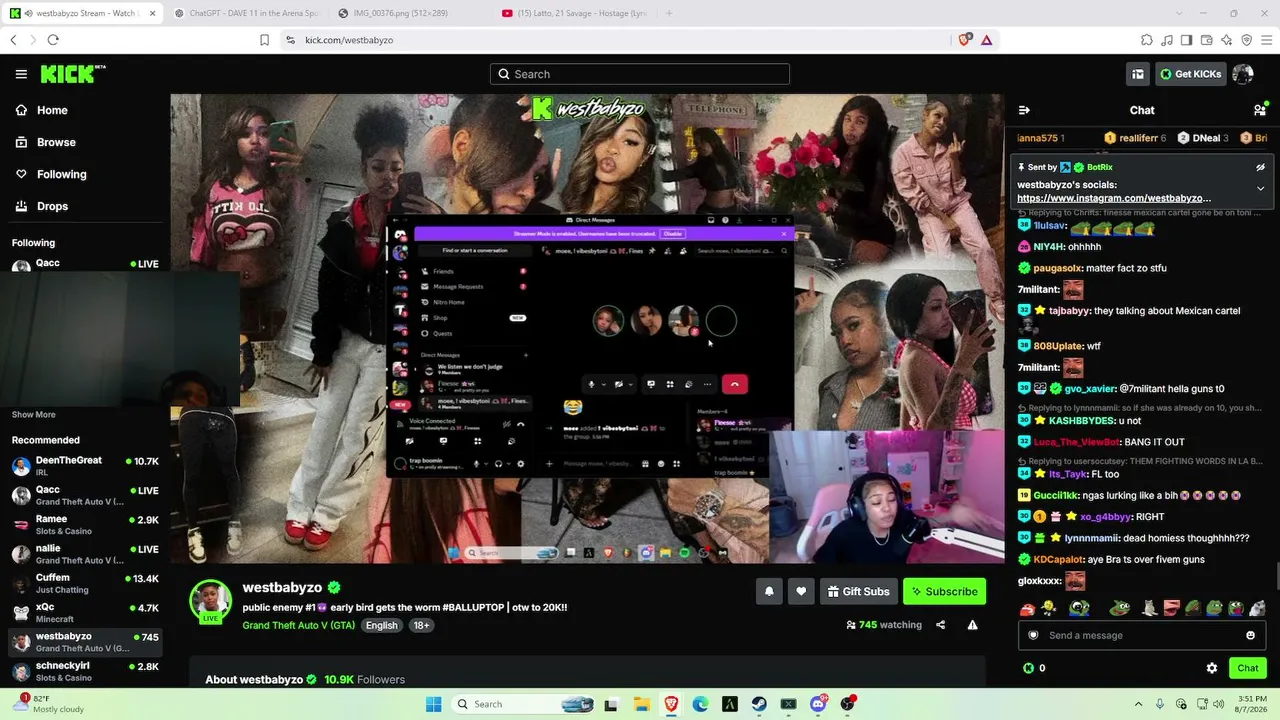This screenshot has width=1280, height=720.
Task: Open Cuffem recommended channel
Action: pyautogui.click(x=84, y=583)
